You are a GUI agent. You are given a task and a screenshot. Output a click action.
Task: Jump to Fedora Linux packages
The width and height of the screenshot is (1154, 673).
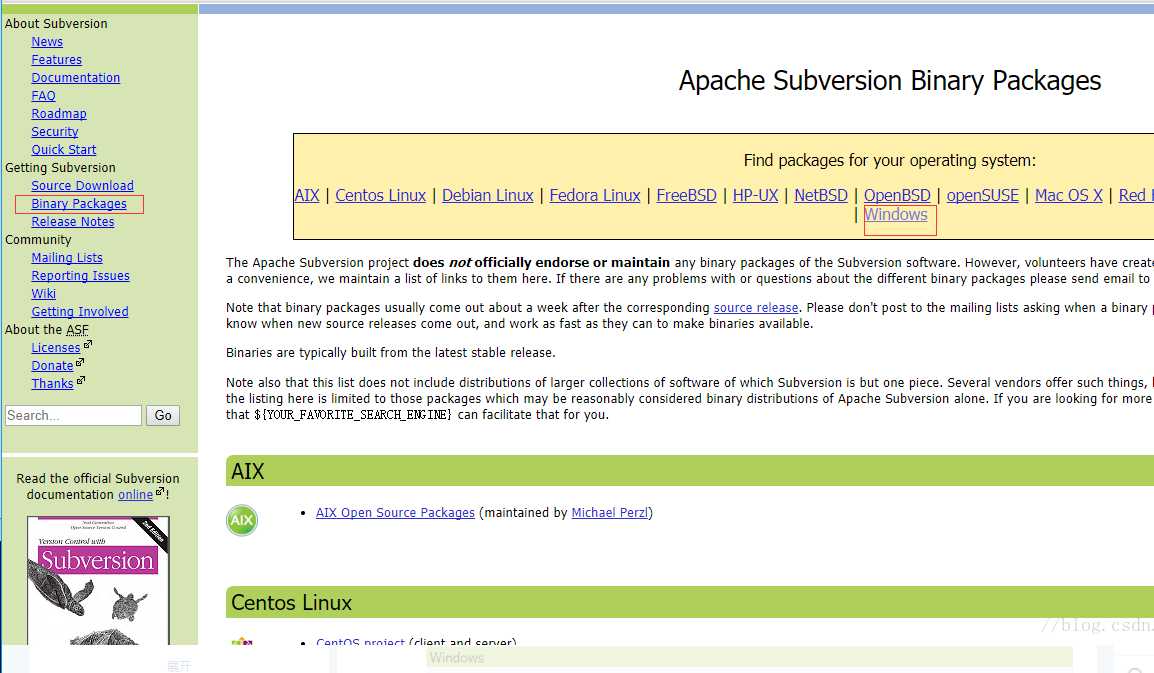pos(595,196)
